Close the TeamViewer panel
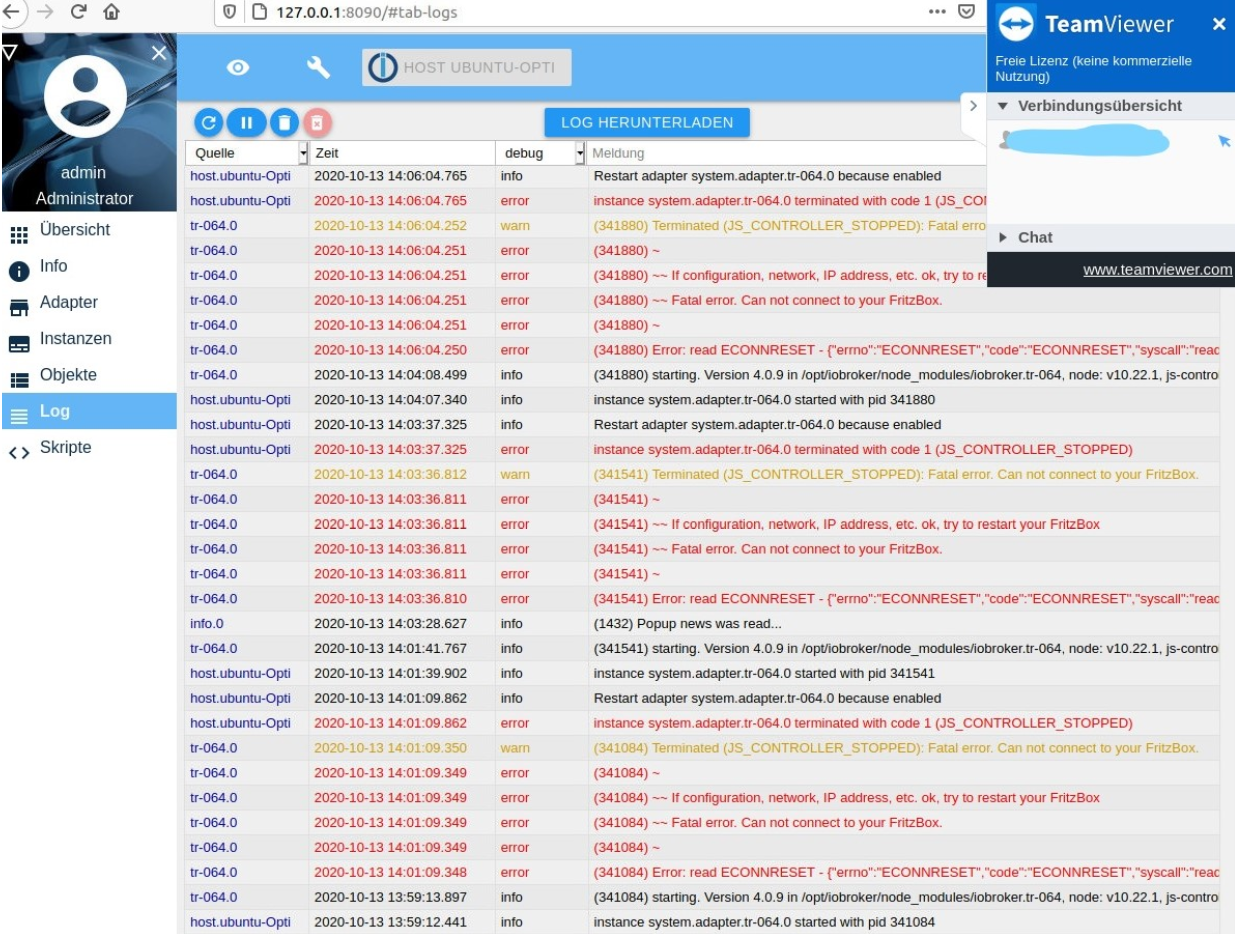 click(x=1218, y=24)
